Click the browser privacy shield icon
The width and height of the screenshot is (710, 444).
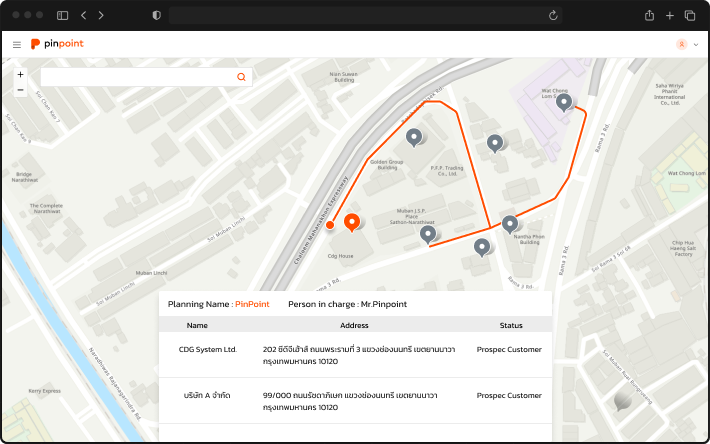coord(157,15)
